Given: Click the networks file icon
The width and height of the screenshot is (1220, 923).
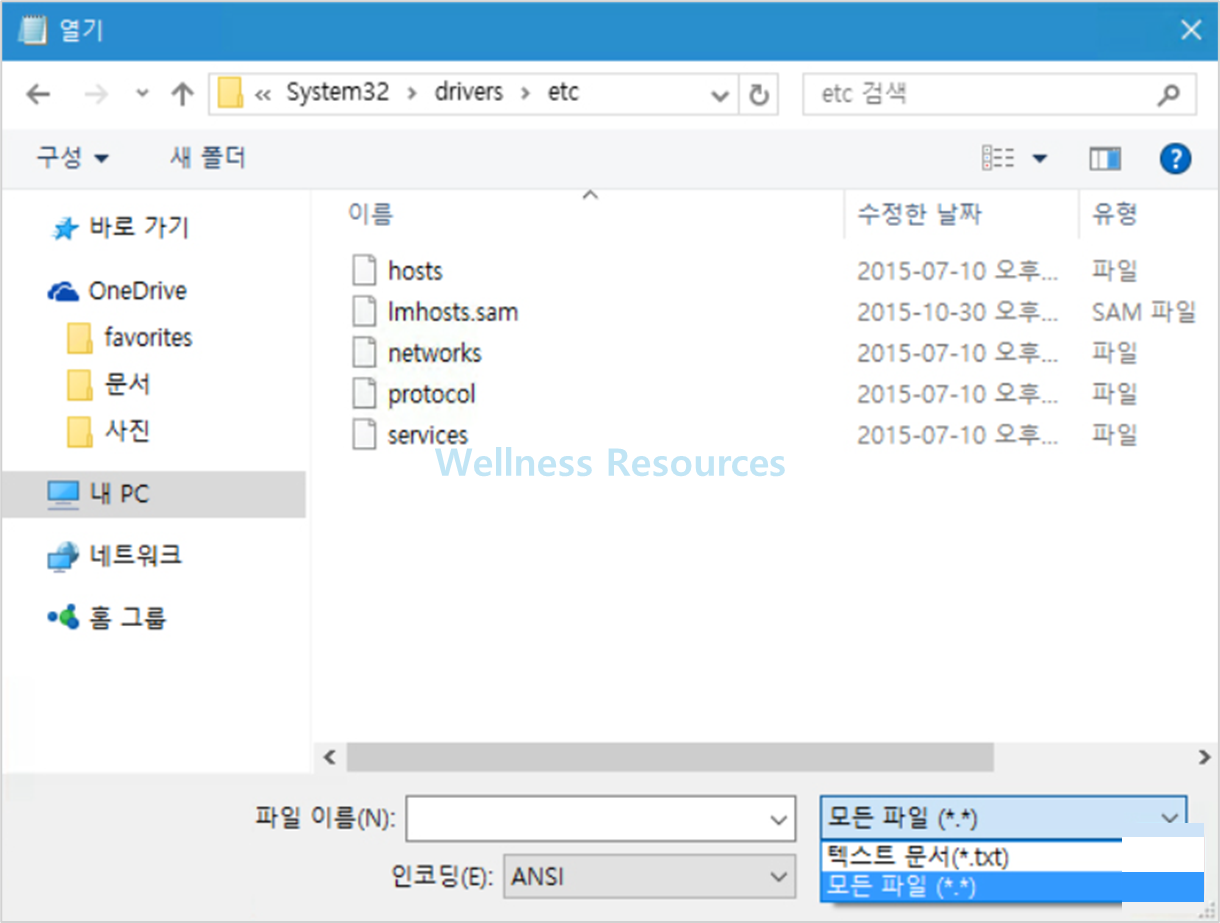Looking at the screenshot, I should click(x=364, y=353).
